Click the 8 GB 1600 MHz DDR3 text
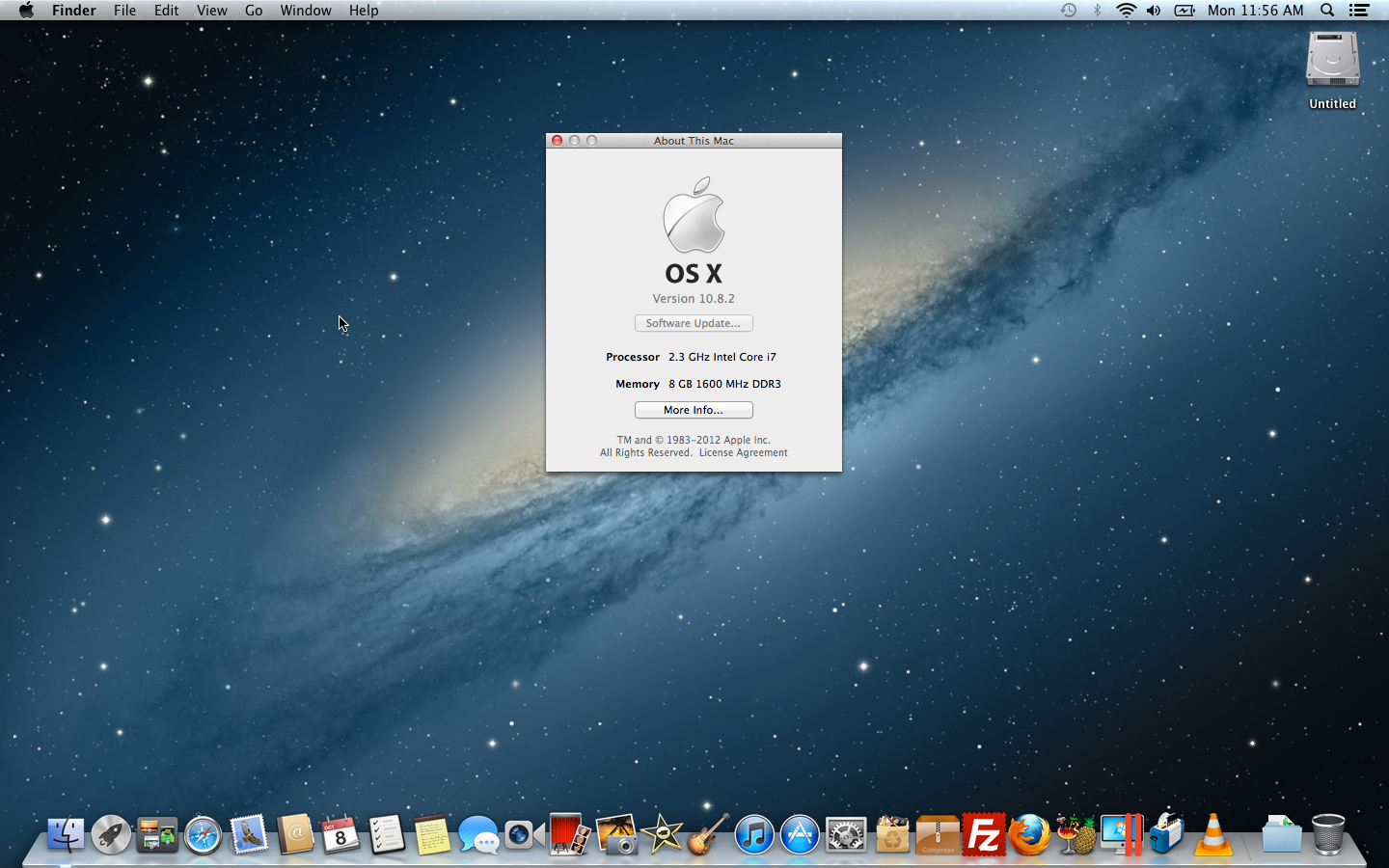Image resolution: width=1389 pixels, height=868 pixels. tap(724, 384)
